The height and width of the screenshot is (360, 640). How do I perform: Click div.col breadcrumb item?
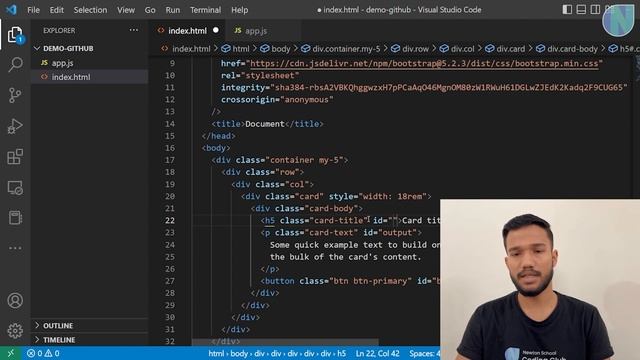click(462, 49)
